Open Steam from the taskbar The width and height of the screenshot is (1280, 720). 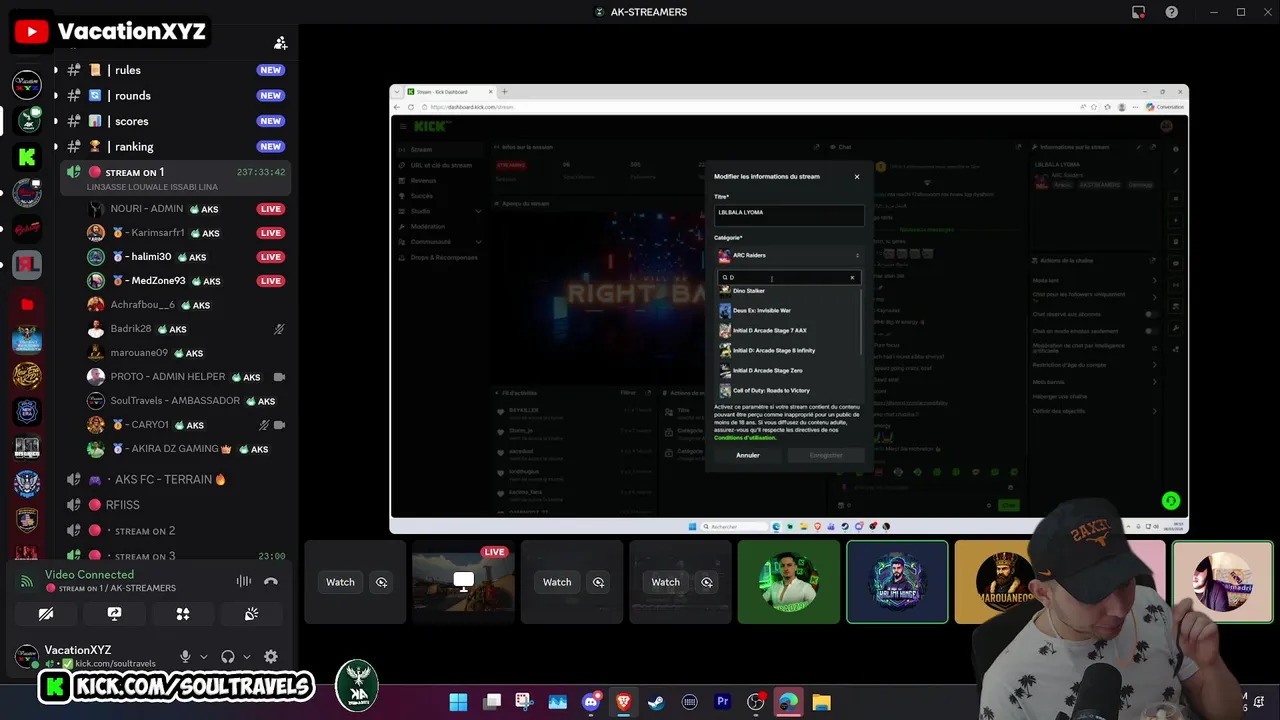click(x=656, y=702)
